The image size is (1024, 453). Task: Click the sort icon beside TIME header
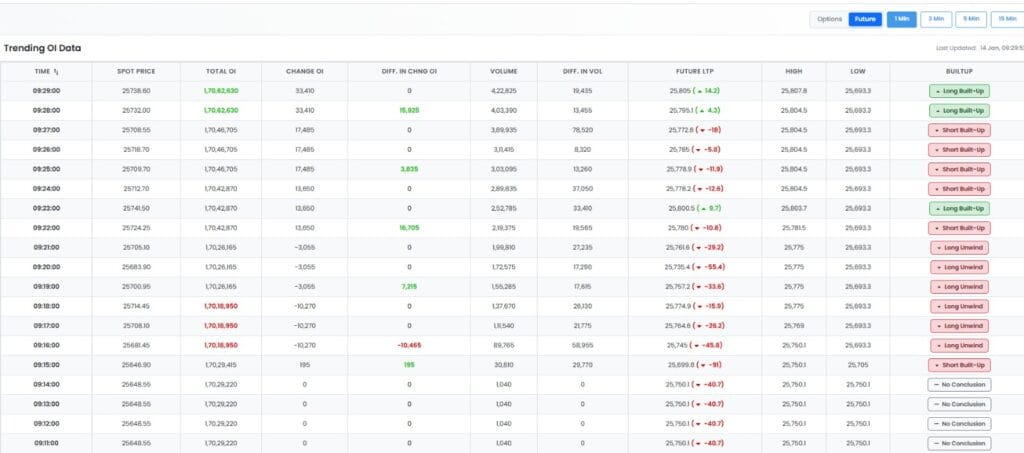pos(56,71)
